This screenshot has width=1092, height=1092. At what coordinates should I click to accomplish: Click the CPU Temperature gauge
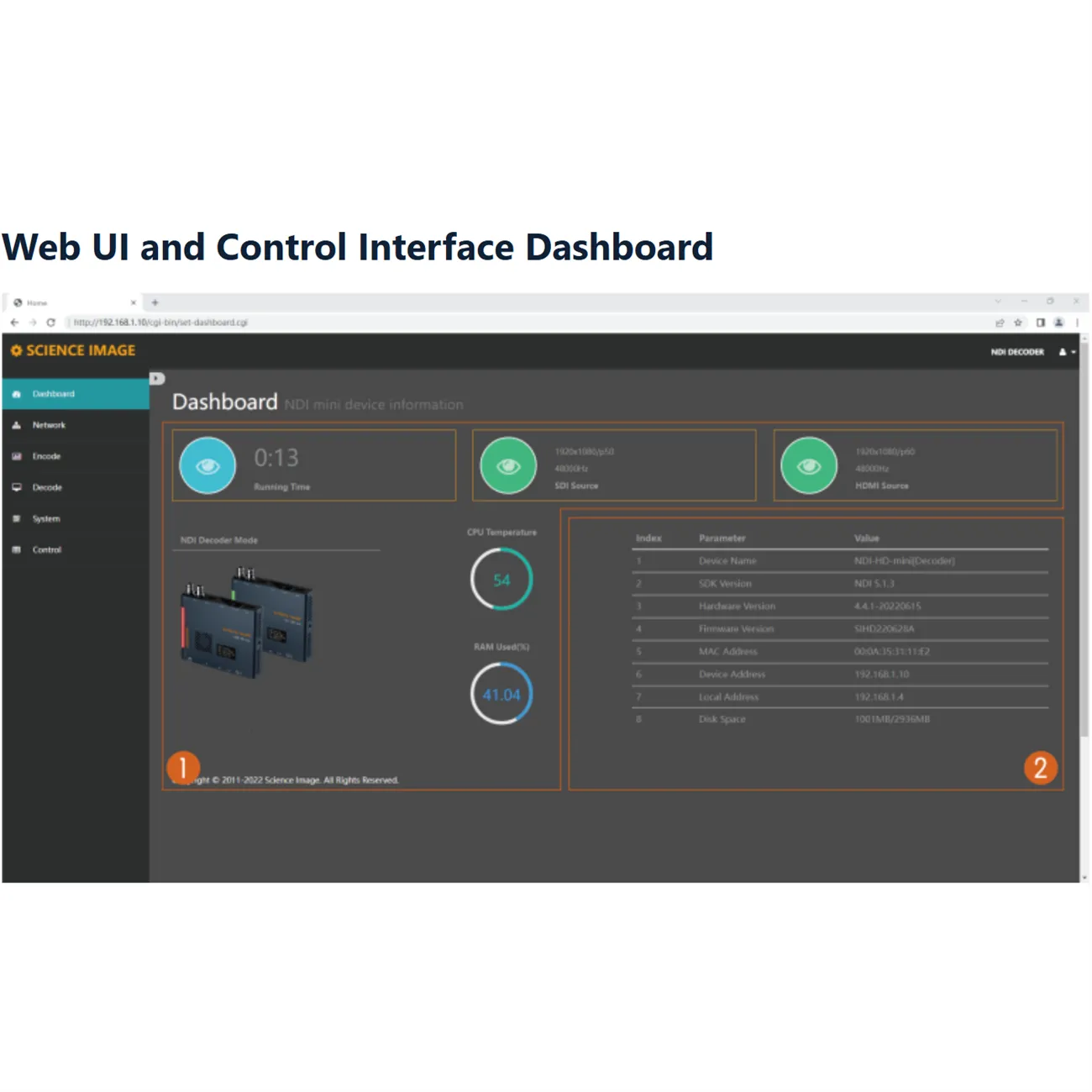click(x=501, y=580)
